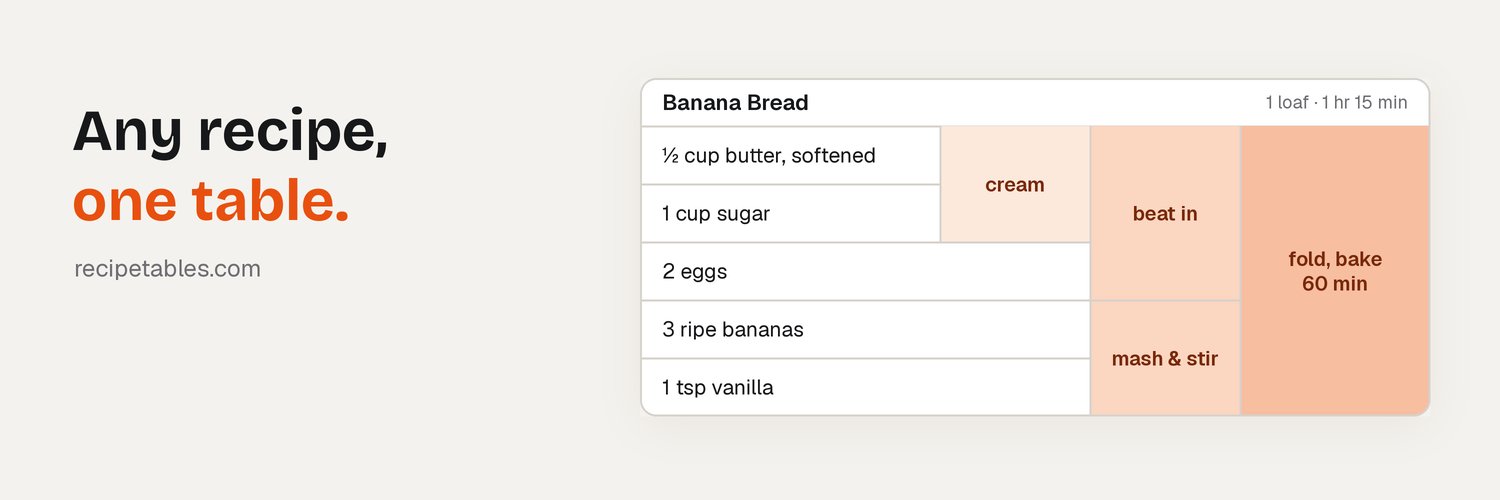Screen dimensions: 1500x500
Task: Click the word 'vanilla' in last row
Action: [742, 388]
